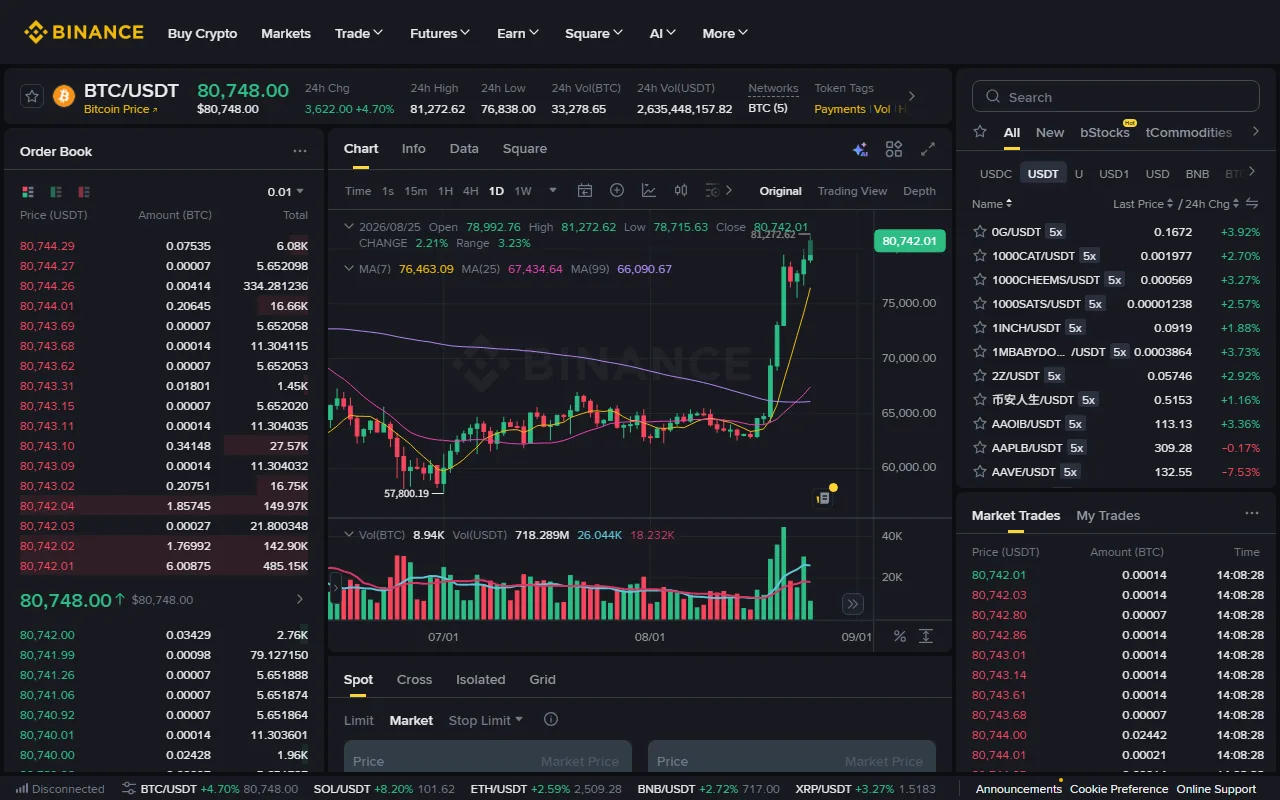Click the magnifier icon in Search
Image resolution: width=1280 pixels, height=800 pixels.
tap(993, 97)
